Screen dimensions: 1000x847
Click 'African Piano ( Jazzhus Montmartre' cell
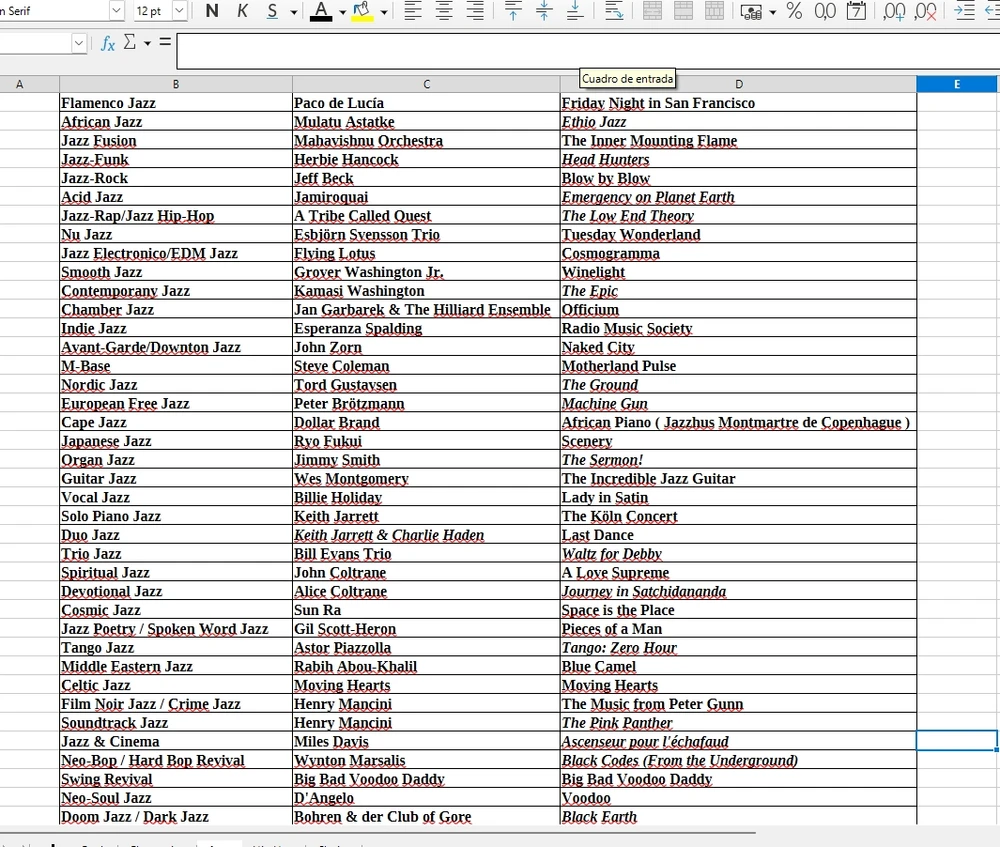click(x=739, y=422)
